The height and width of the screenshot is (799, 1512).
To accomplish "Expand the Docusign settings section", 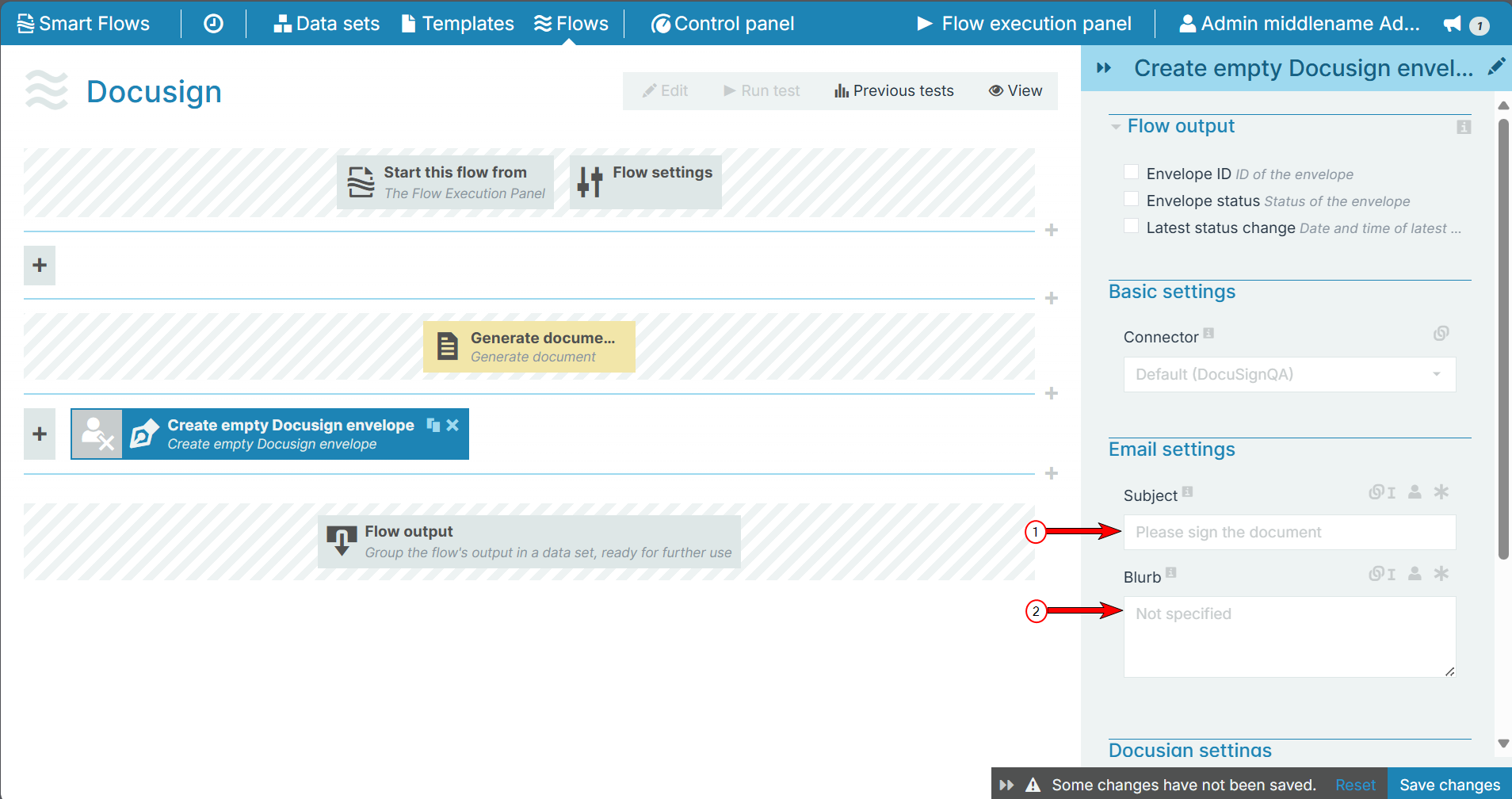I will click(1189, 750).
